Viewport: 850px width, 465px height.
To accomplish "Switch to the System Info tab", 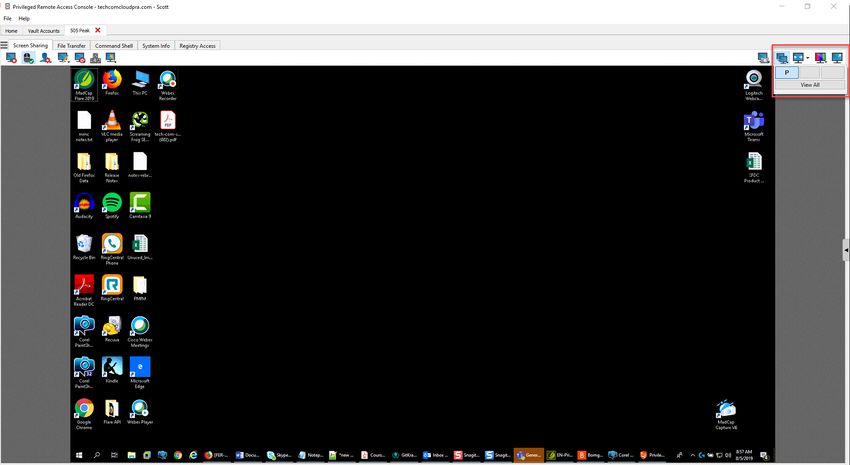I will tap(156, 46).
